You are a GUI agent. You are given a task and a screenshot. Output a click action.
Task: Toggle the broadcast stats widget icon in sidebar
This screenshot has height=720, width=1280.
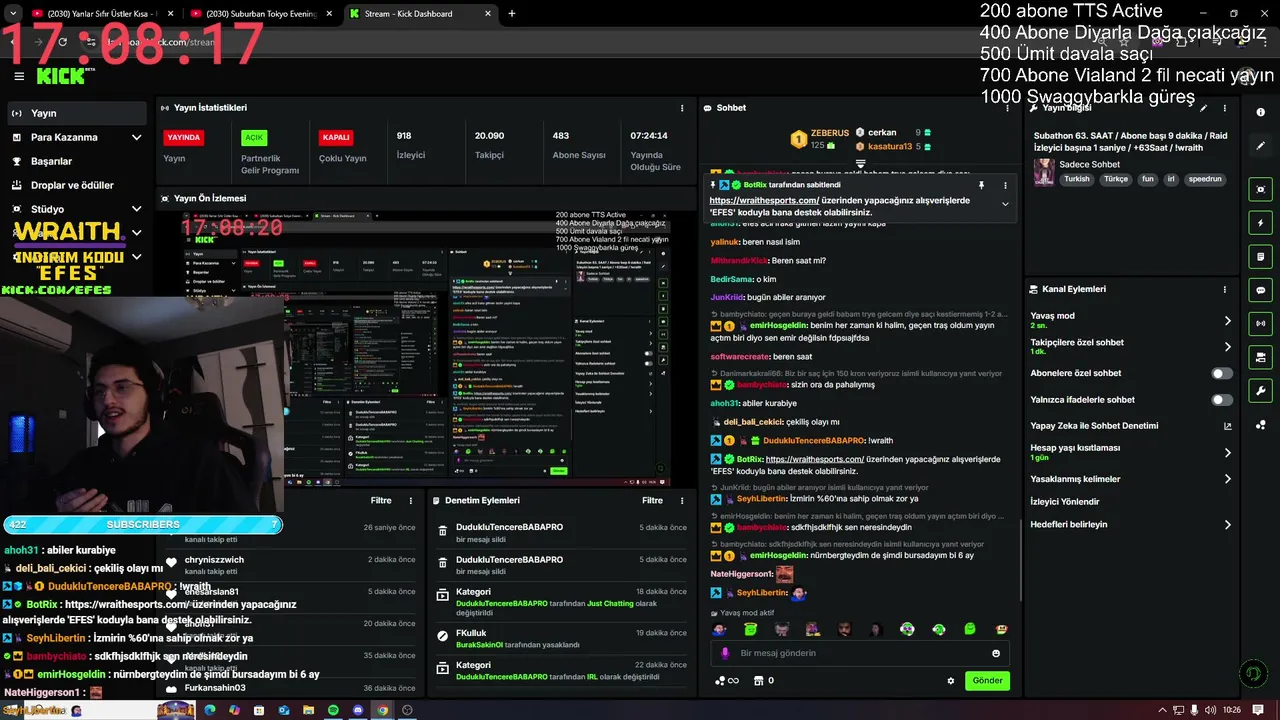[1261, 323]
